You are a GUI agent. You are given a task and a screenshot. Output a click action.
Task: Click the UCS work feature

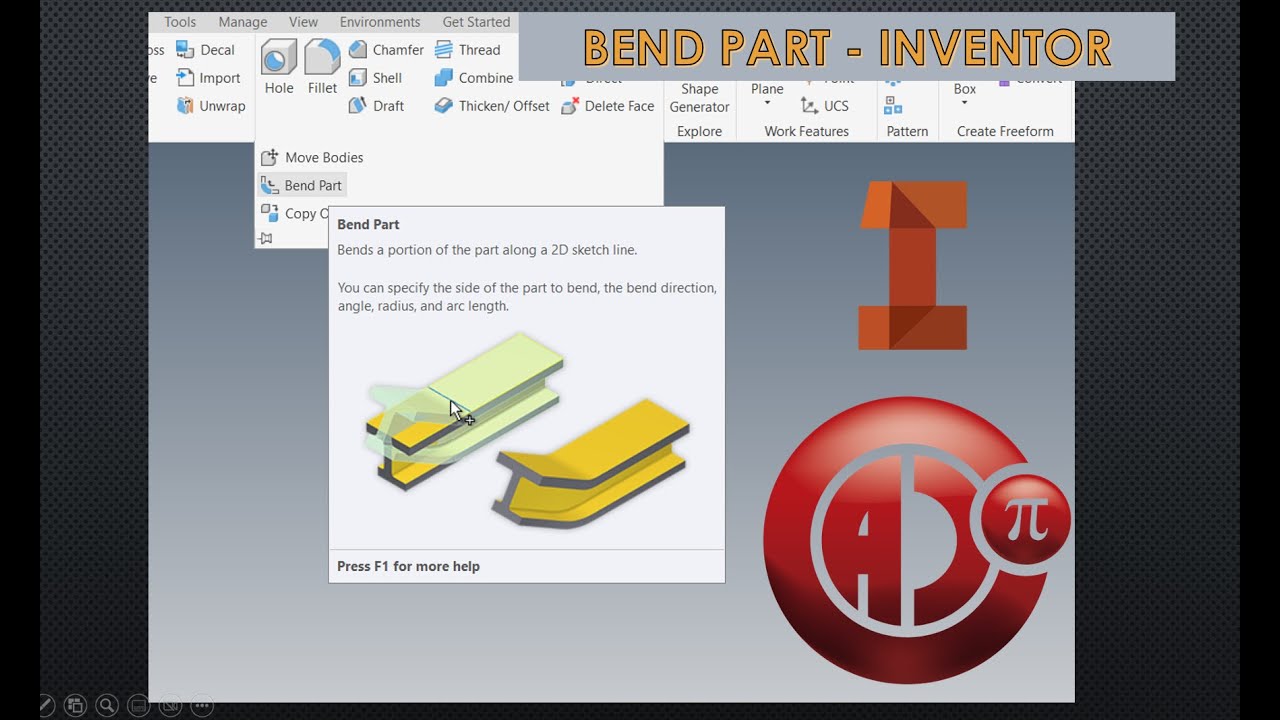click(x=824, y=106)
